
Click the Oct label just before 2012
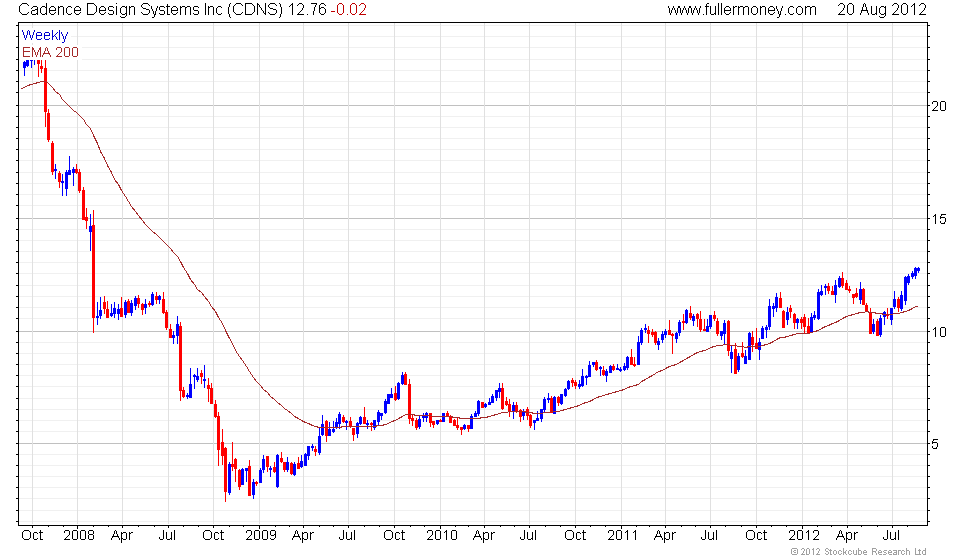[756, 536]
